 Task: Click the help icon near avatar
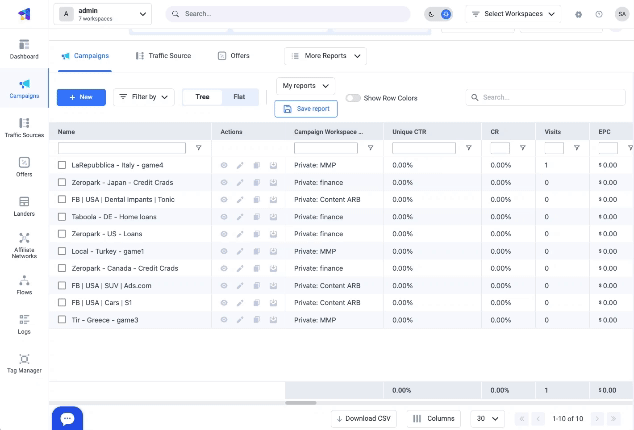click(599, 14)
